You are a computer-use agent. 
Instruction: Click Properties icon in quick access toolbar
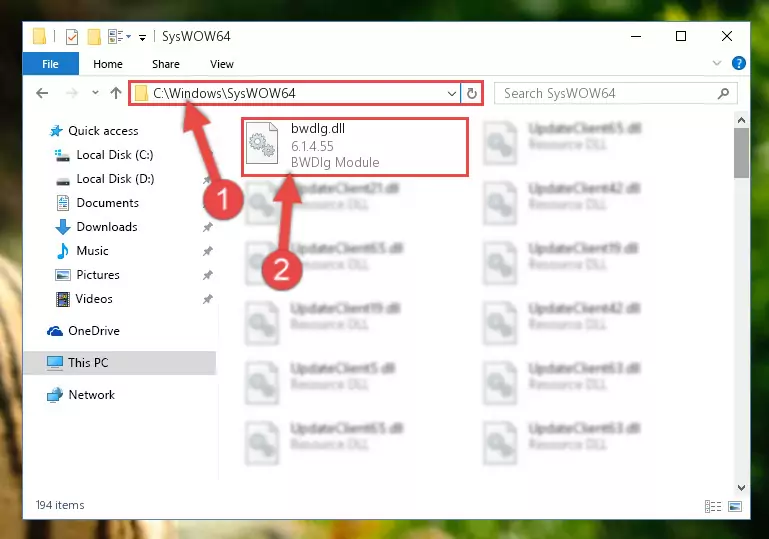pos(72,36)
